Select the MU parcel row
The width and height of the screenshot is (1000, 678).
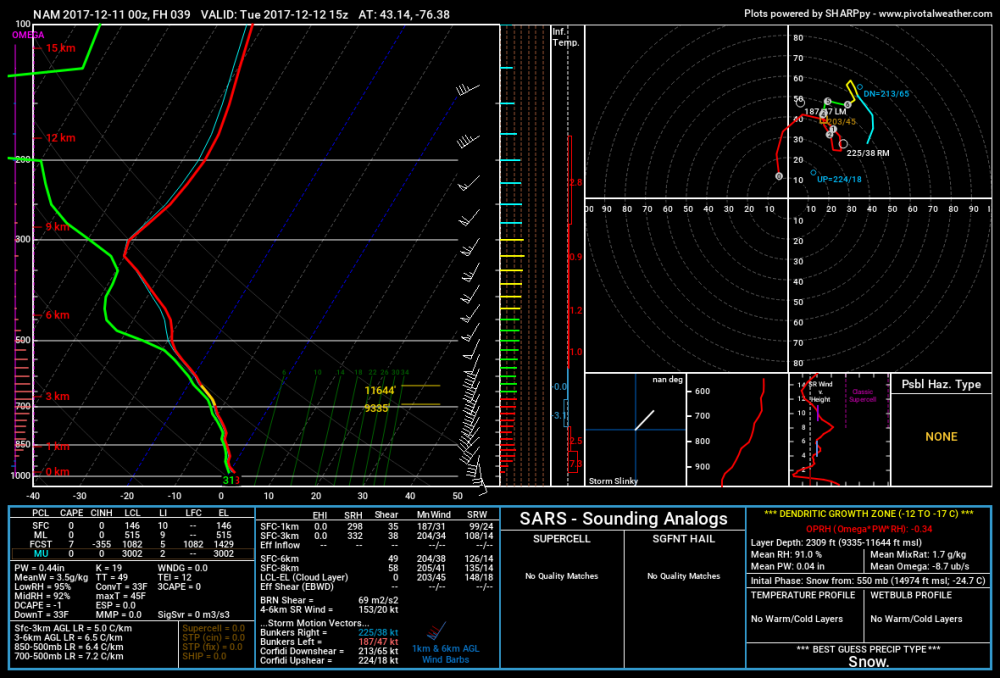point(132,554)
